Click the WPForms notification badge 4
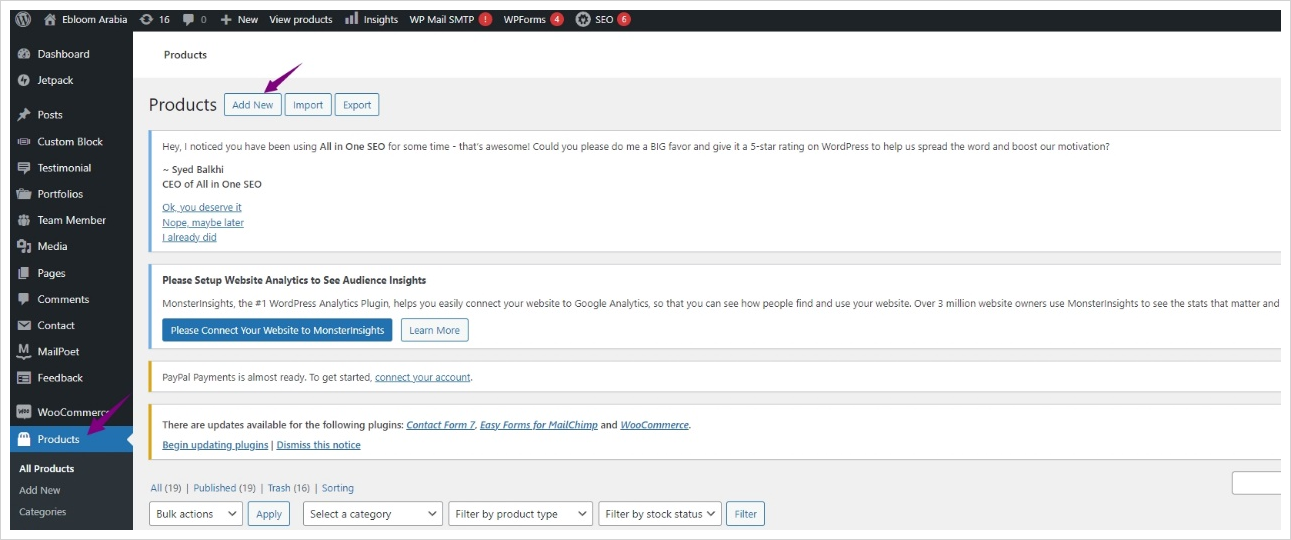 [x=557, y=19]
